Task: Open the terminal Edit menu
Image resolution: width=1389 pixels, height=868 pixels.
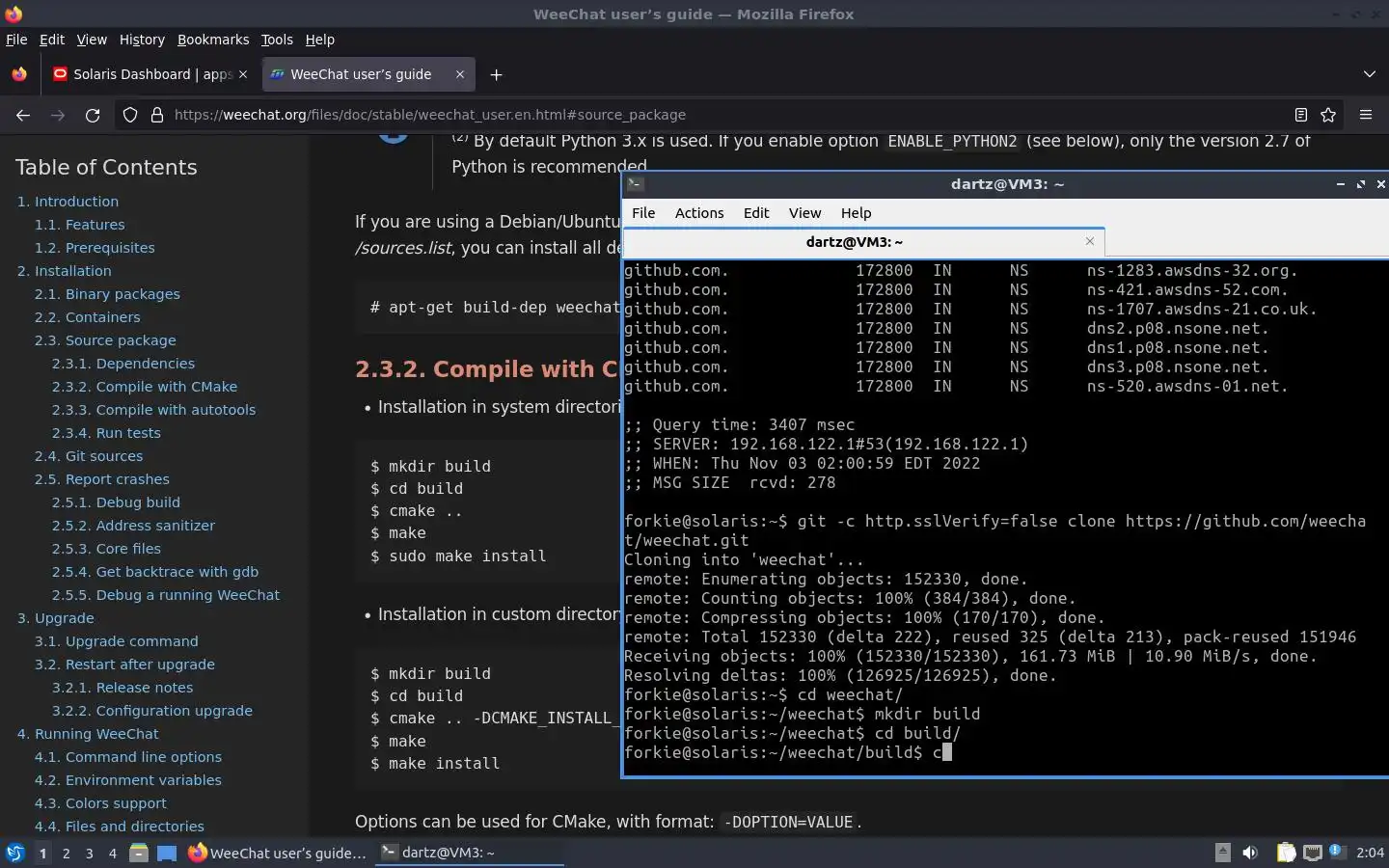Action: click(756, 213)
